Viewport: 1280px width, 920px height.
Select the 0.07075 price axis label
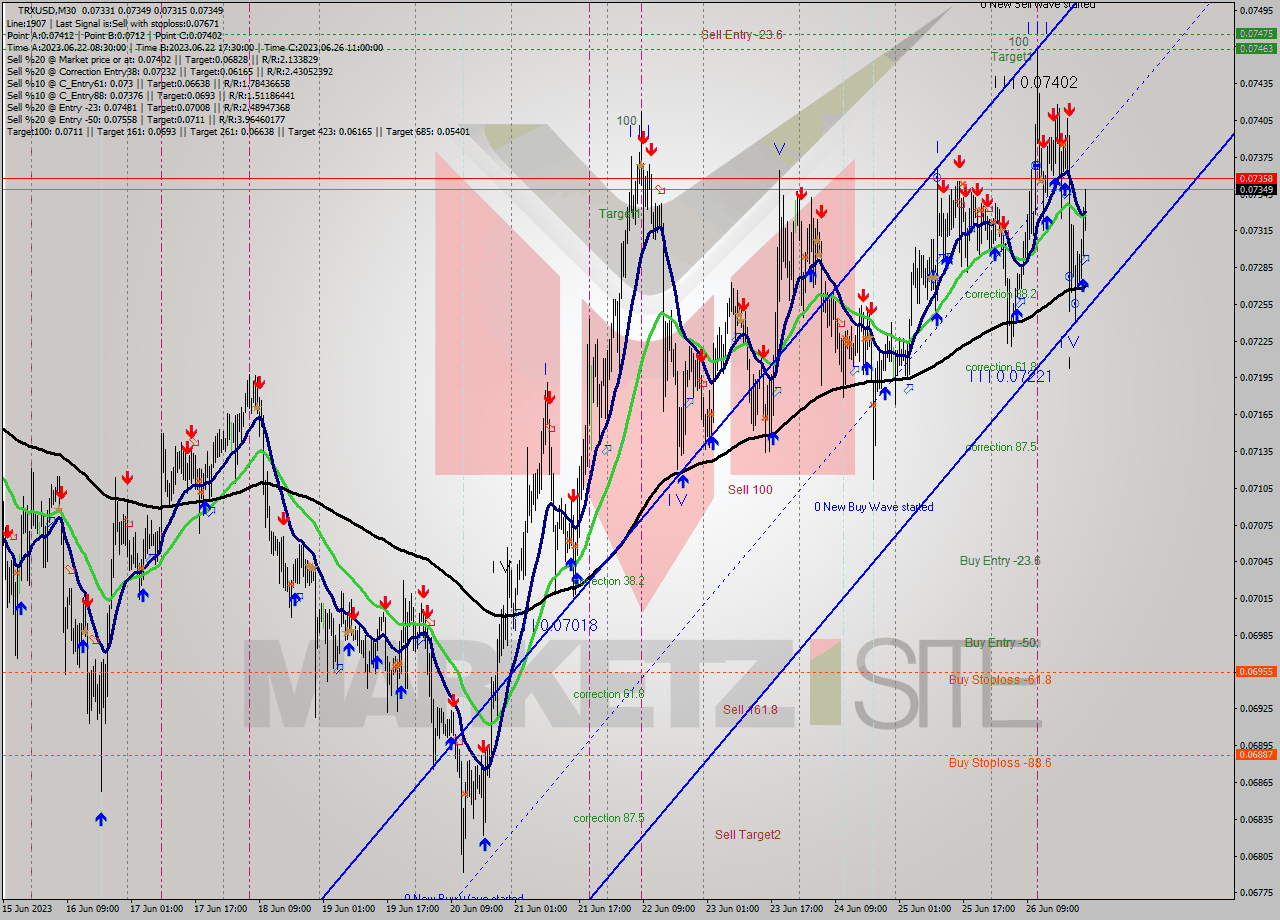pyautogui.click(x=1256, y=525)
